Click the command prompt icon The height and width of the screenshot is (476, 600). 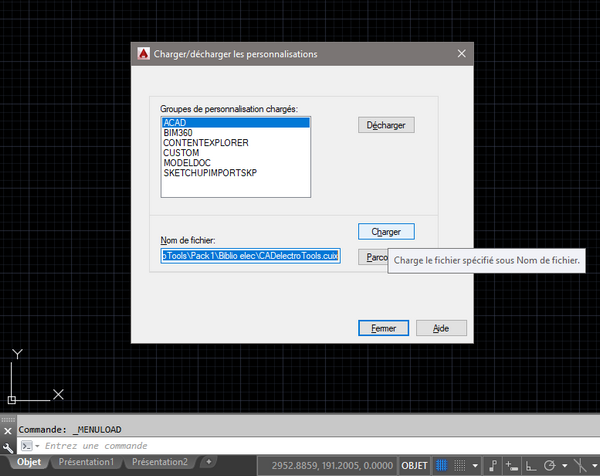coord(27,446)
